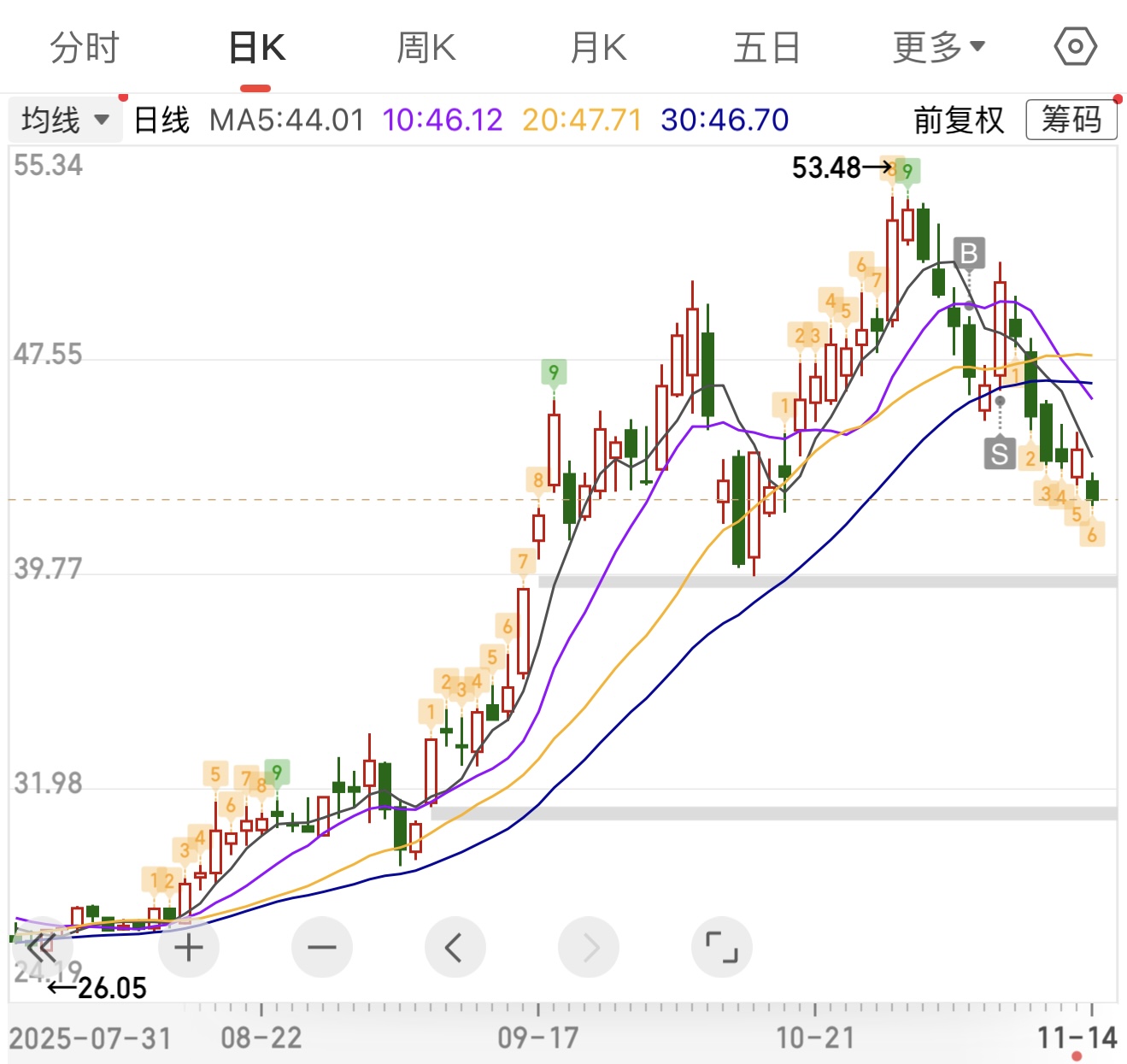Select the 日K daily chart tab

click(x=256, y=47)
